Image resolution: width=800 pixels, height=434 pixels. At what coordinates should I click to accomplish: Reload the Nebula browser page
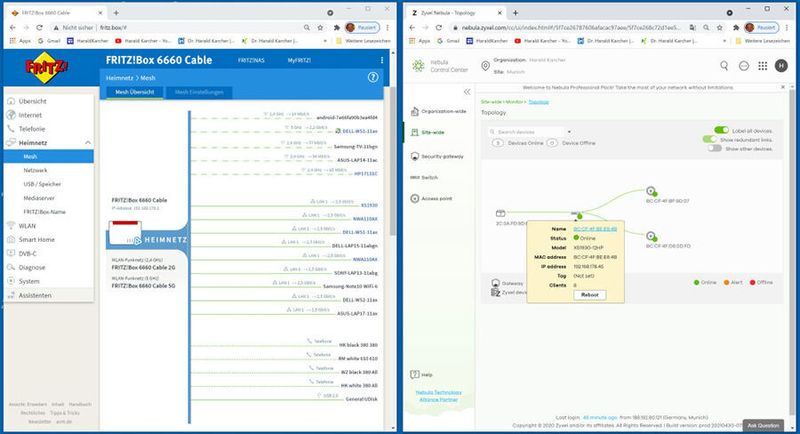coord(439,28)
